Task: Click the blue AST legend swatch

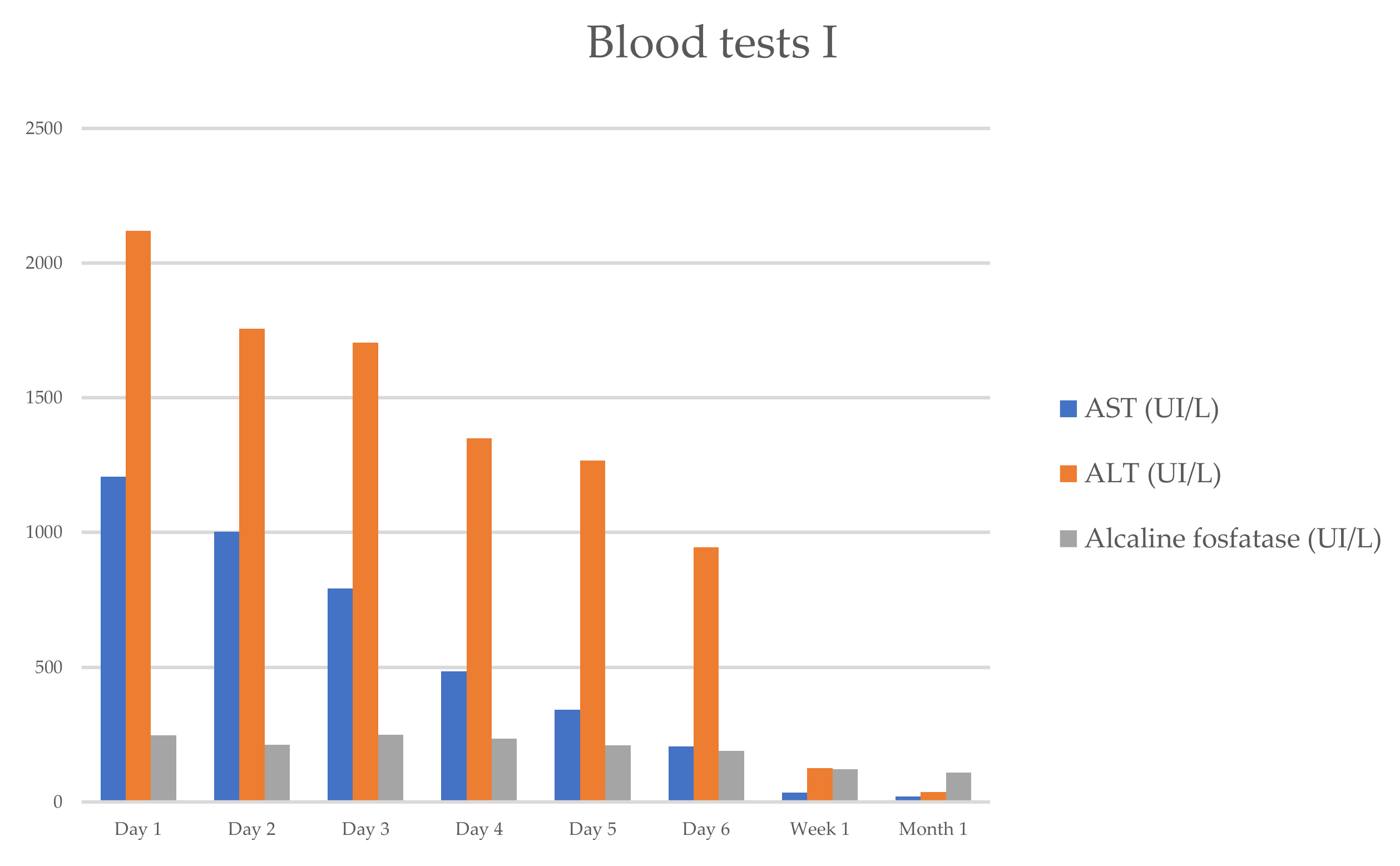Action: (x=1068, y=409)
